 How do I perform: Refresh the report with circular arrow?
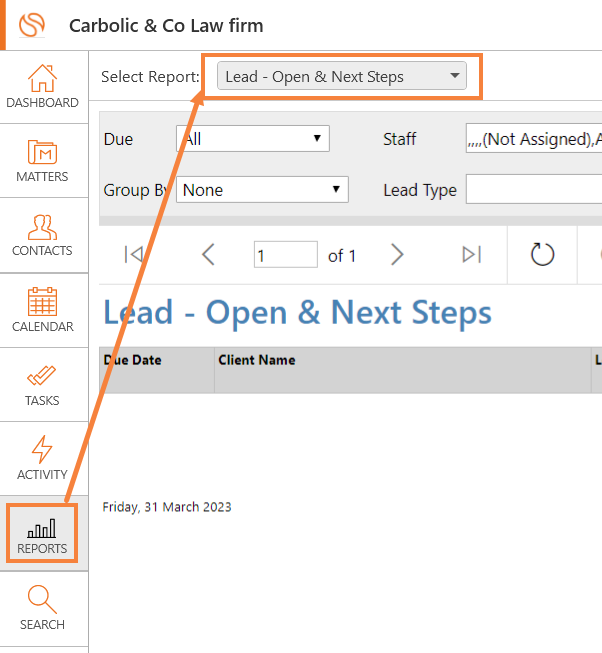tap(542, 254)
